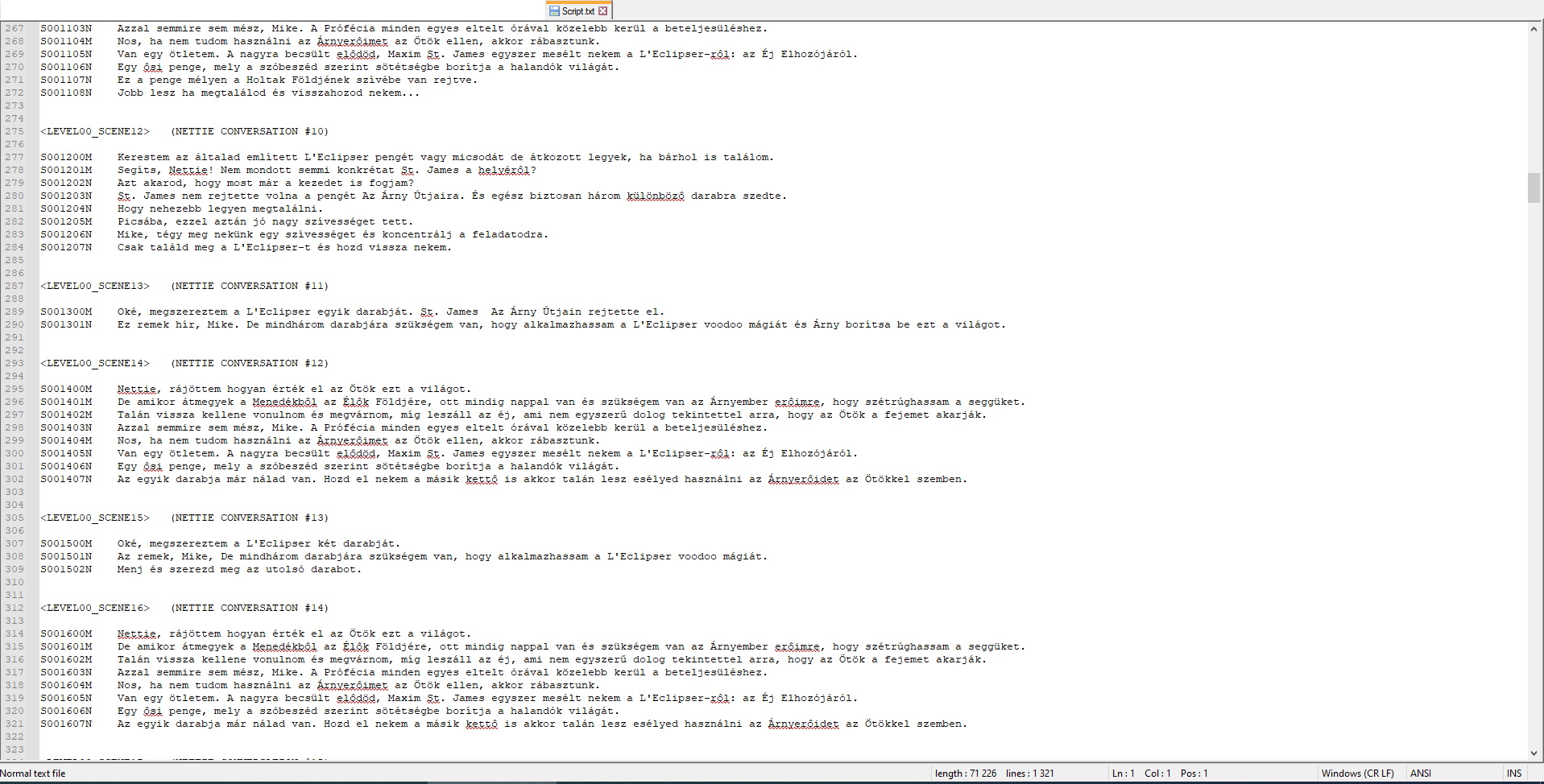Image resolution: width=1544 pixels, height=784 pixels.
Task: Open the ANSI encoding selector in status bar
Action: point(1421,773)
